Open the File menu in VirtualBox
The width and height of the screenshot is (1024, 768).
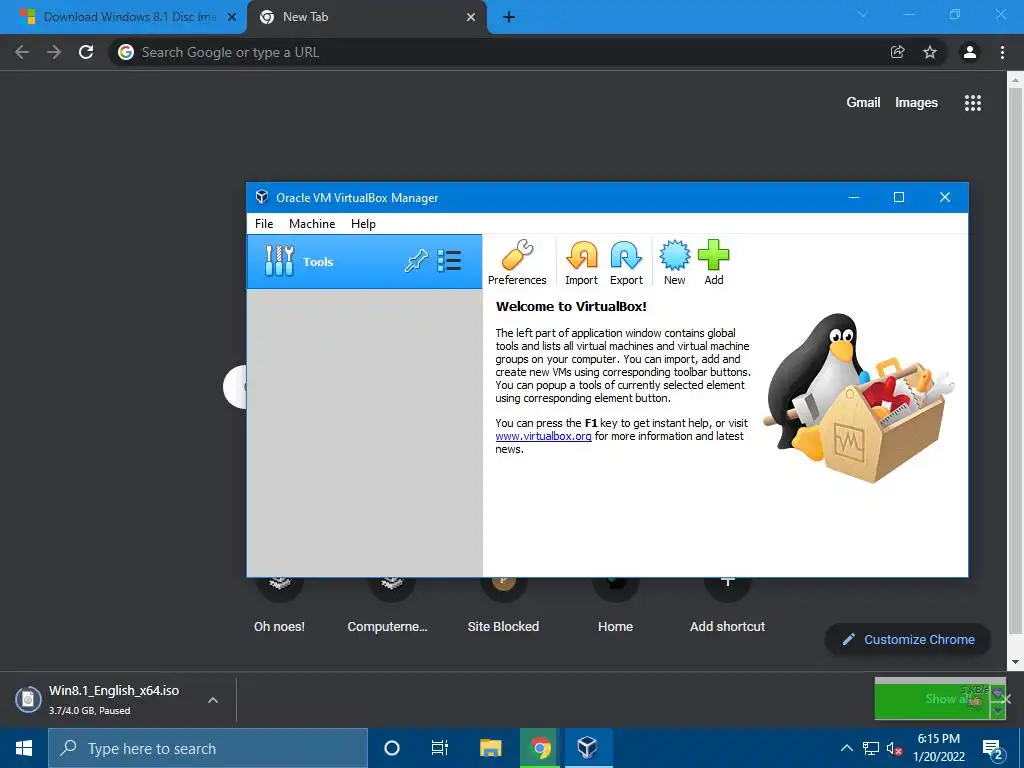(x=264, y=223)
